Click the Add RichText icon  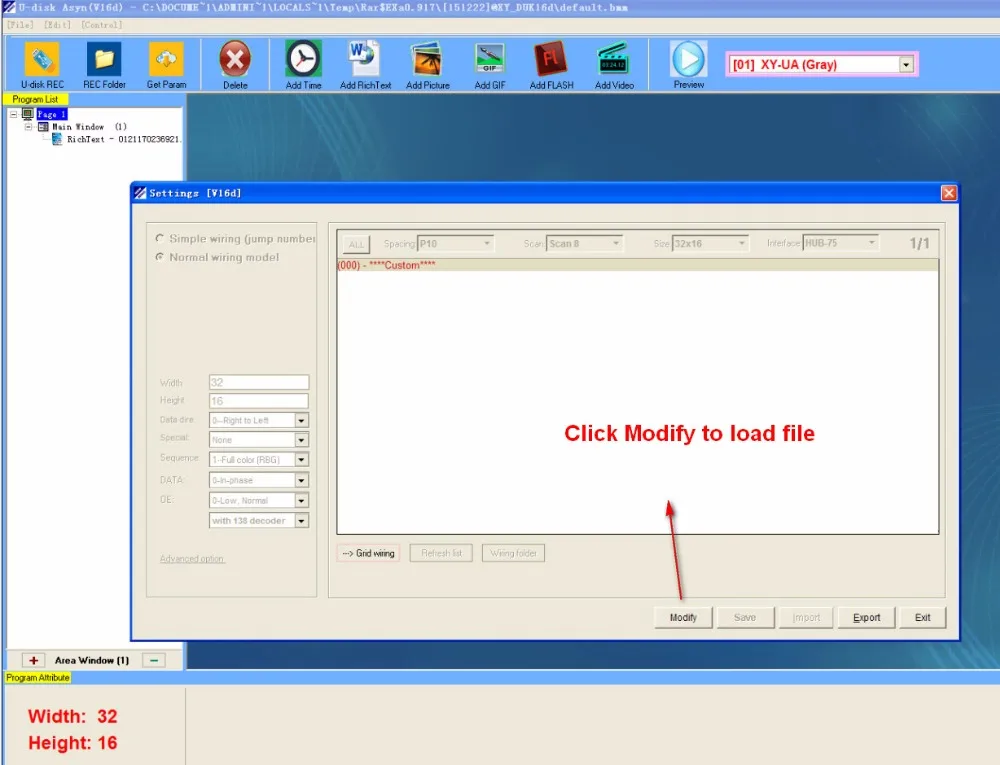tap(364, 59)
